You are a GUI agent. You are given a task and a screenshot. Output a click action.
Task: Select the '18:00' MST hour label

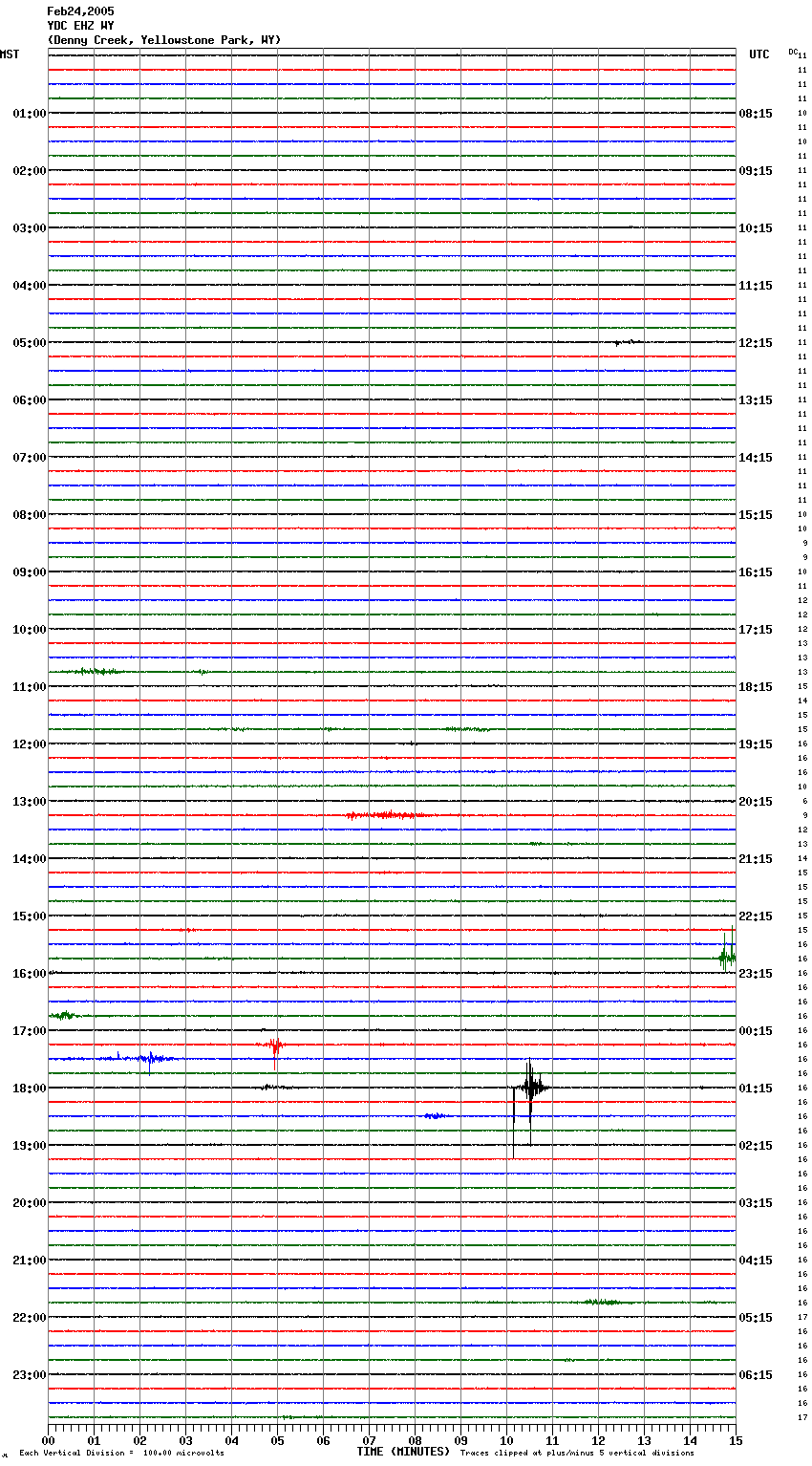click(30, 1089)
